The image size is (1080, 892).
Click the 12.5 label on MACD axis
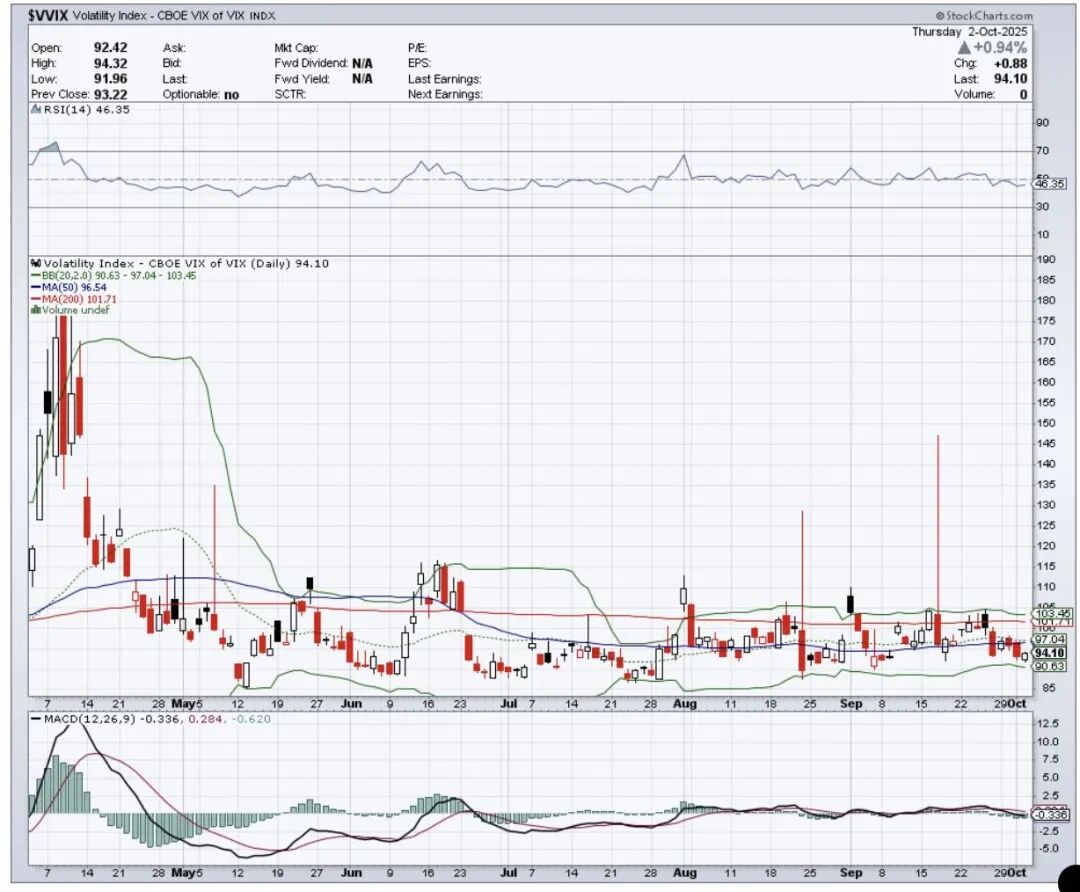[x=1047, y=723]
